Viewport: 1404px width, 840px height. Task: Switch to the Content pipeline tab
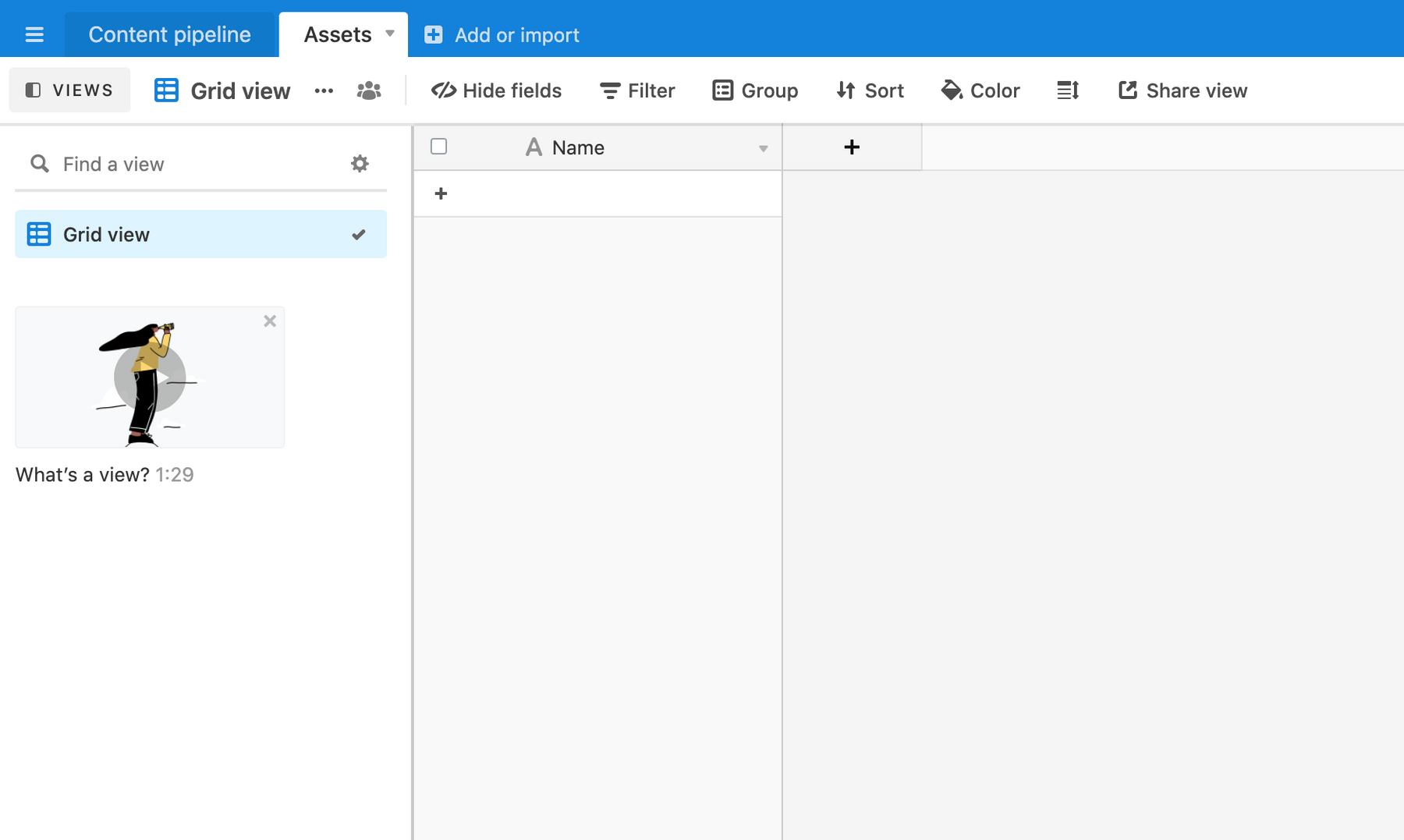[x=169, y=35]
